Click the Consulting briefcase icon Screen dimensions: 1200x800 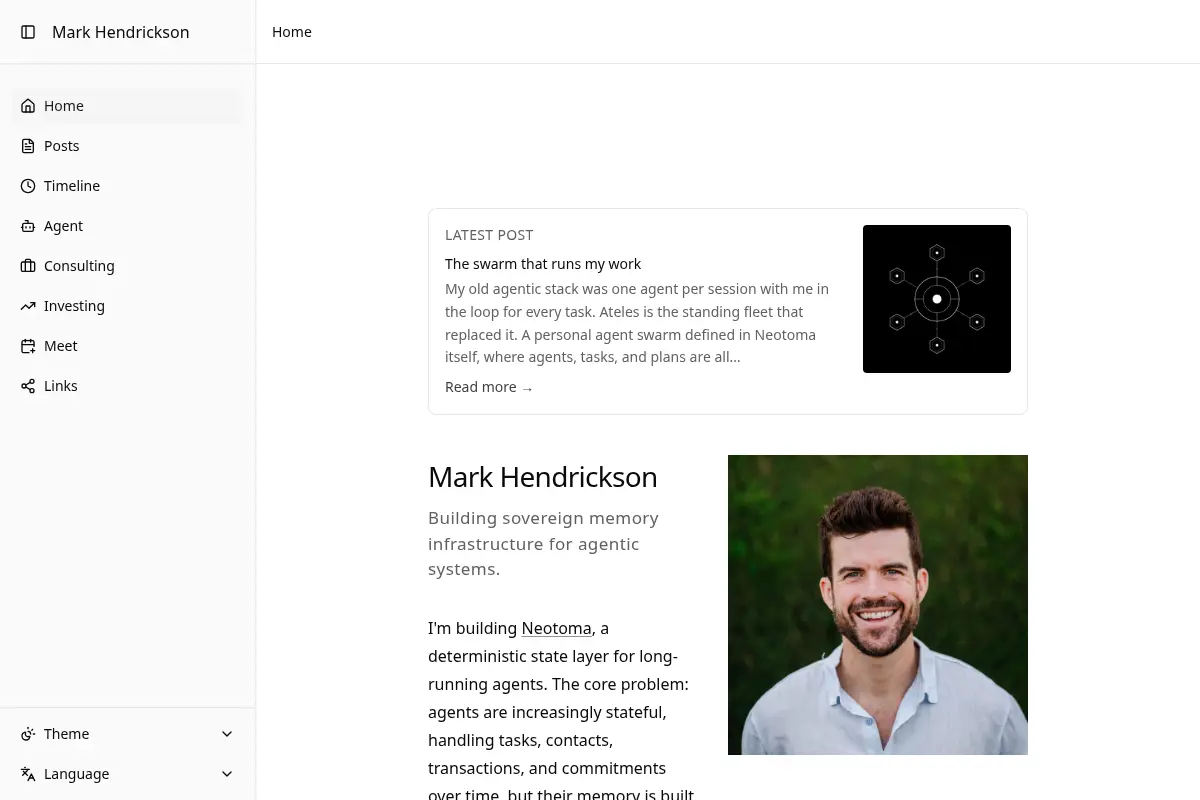(x=28, y=266)
